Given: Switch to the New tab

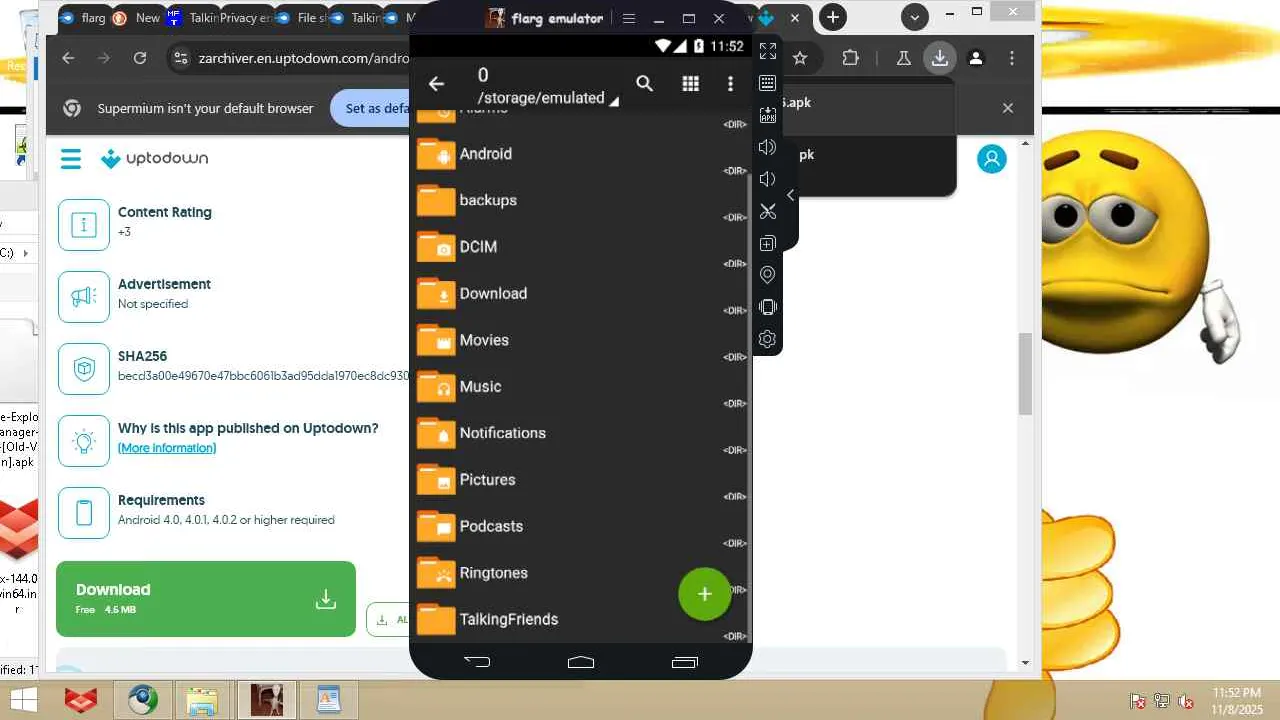Looking at the screenshot, I should click(x=136, y=17).
